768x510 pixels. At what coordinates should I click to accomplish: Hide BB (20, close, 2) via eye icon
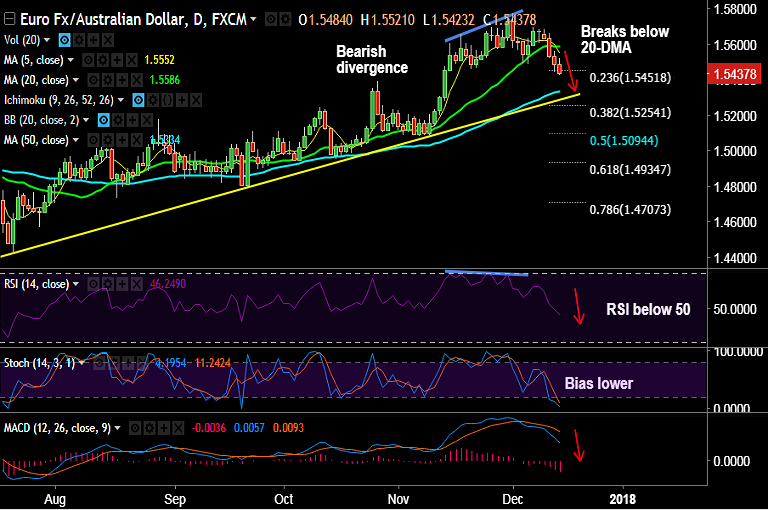103,120
